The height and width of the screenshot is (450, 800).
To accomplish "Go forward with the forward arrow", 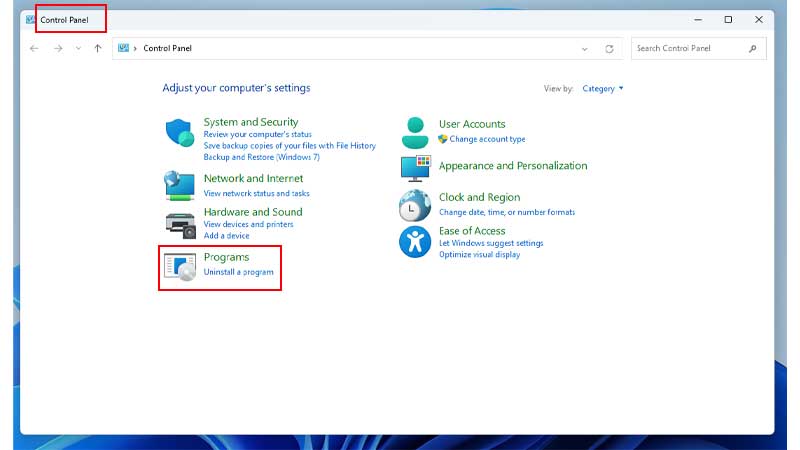I will point(58,48).
